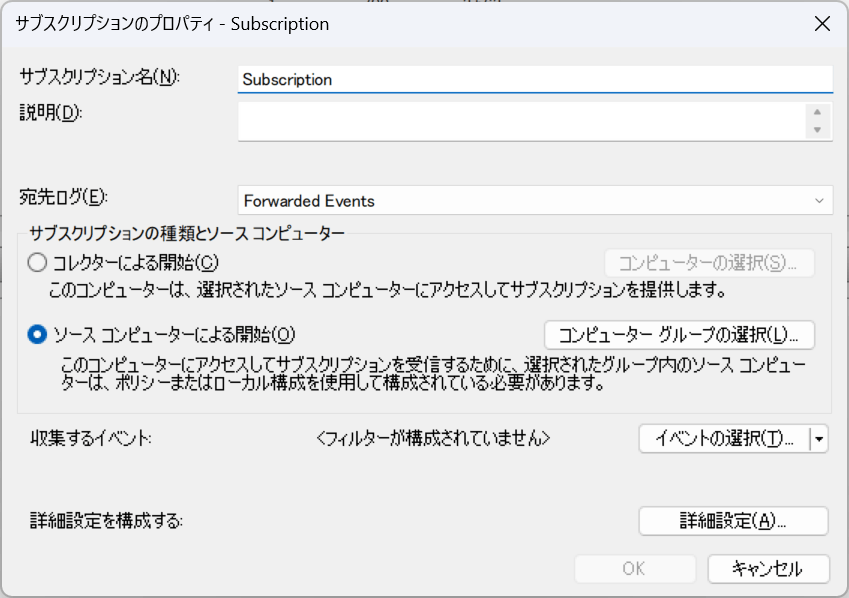
Task: Close the サブスクリプションのプロパティ dialog
Action: pyautogui.click(x=822, y=24)
